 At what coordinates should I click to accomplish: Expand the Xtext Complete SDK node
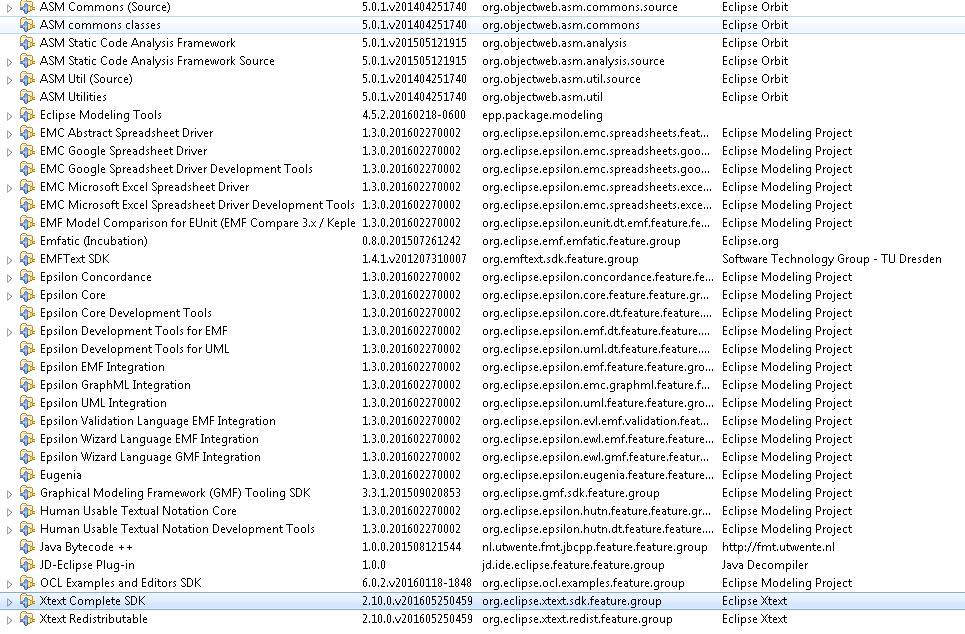pos(9,602)
